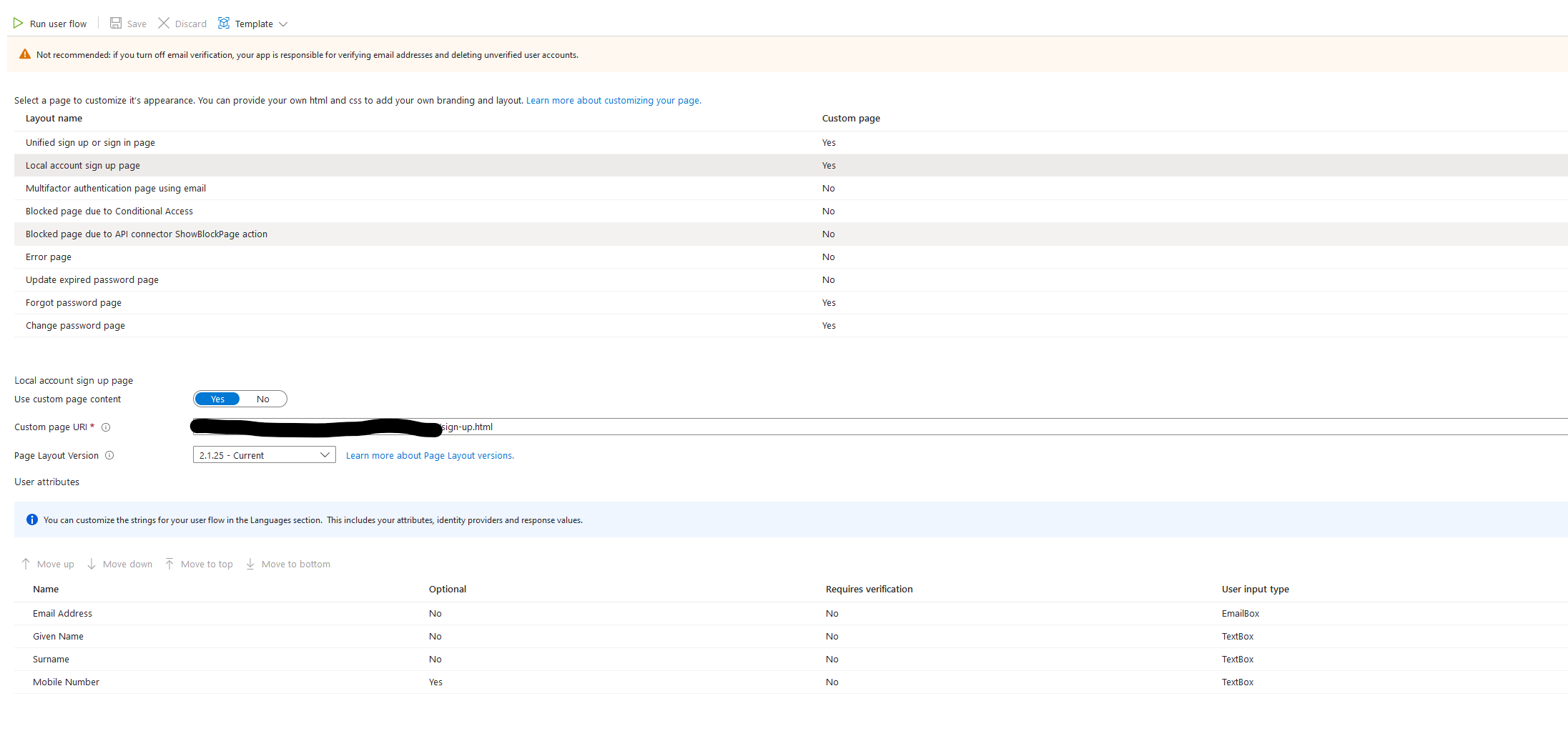Select the Forgot password page row

pos(74,302)
